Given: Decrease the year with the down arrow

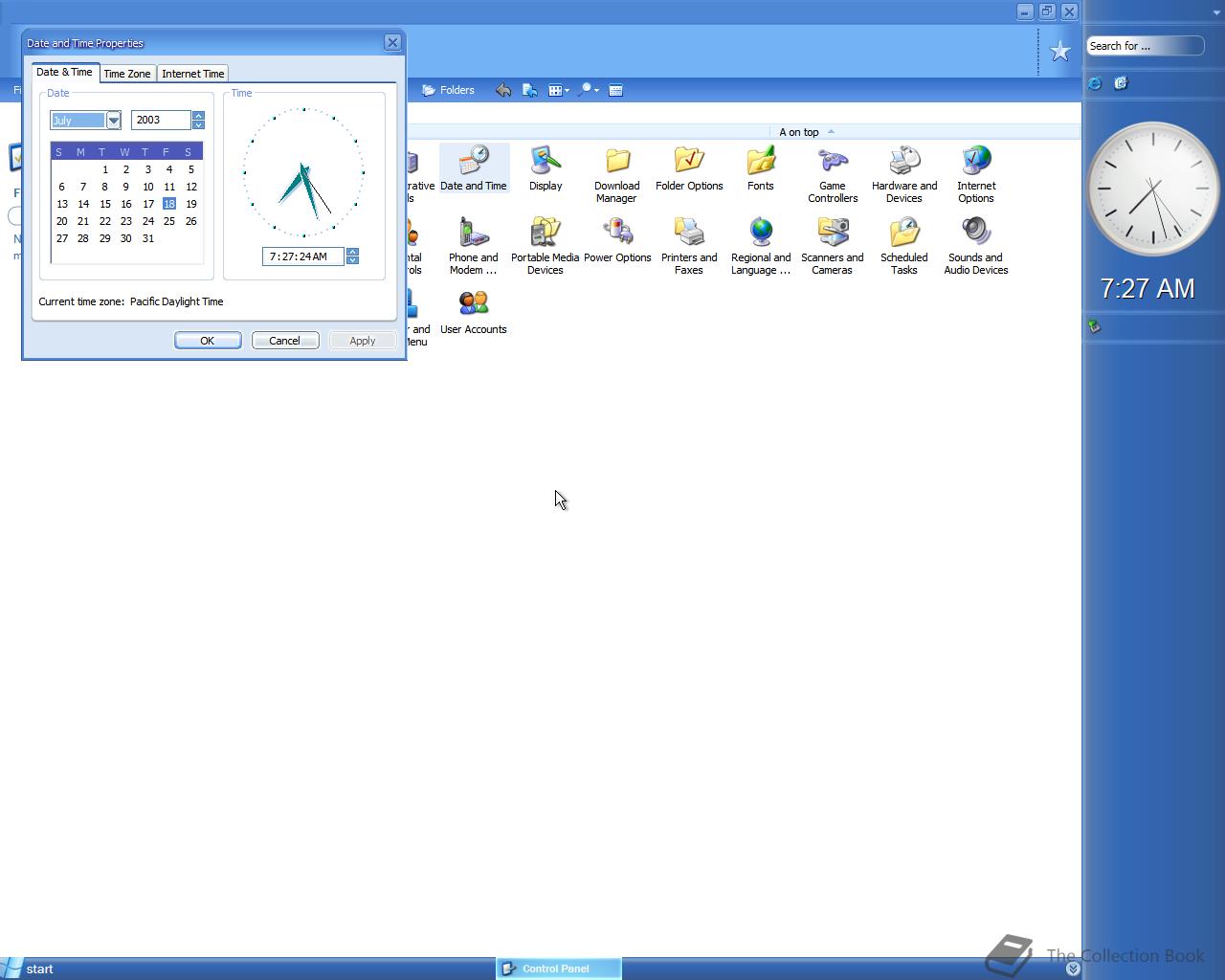Looking at the screenshot, I should tap(198, 124).
